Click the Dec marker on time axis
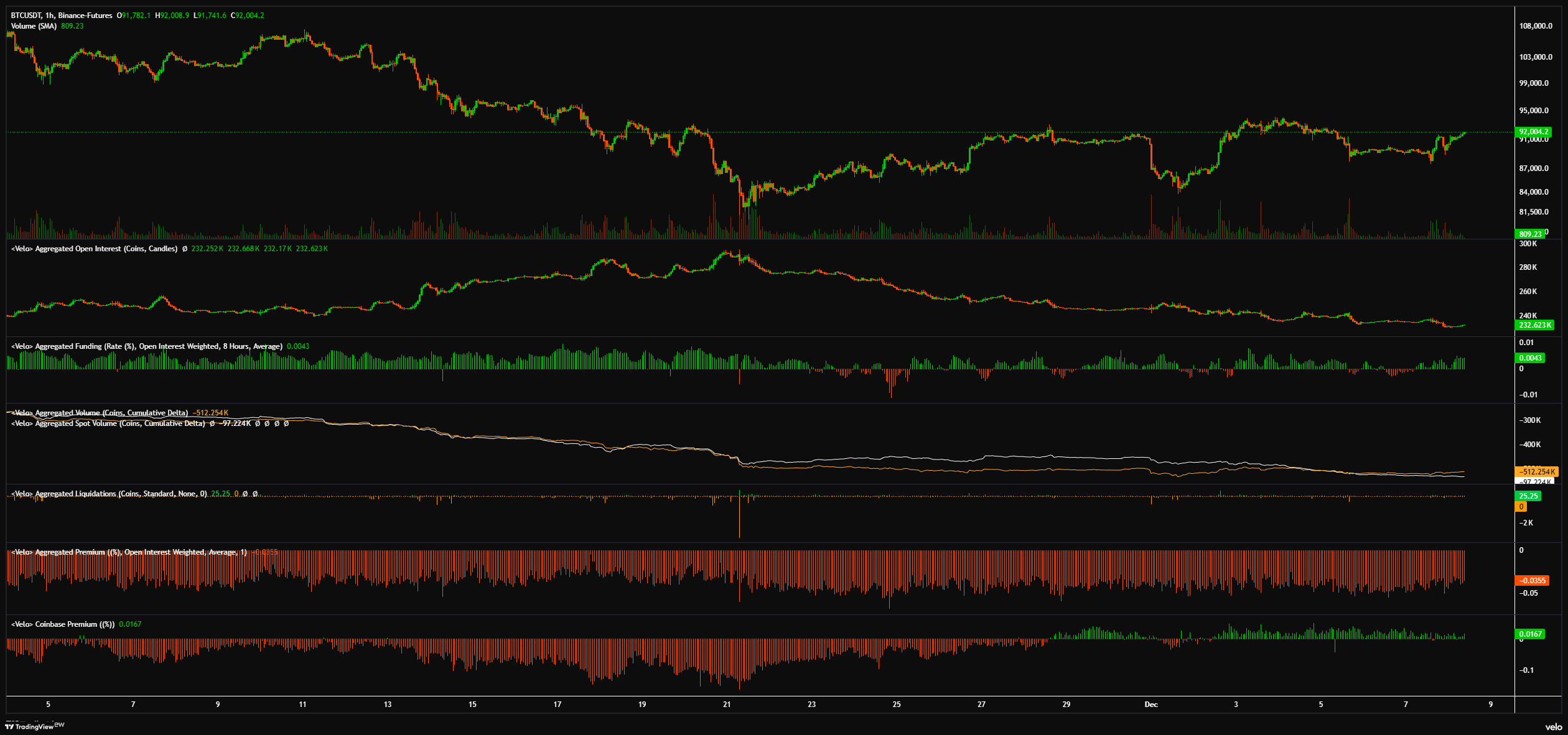Screen dimensions: 1568x735 [1151, 705]
